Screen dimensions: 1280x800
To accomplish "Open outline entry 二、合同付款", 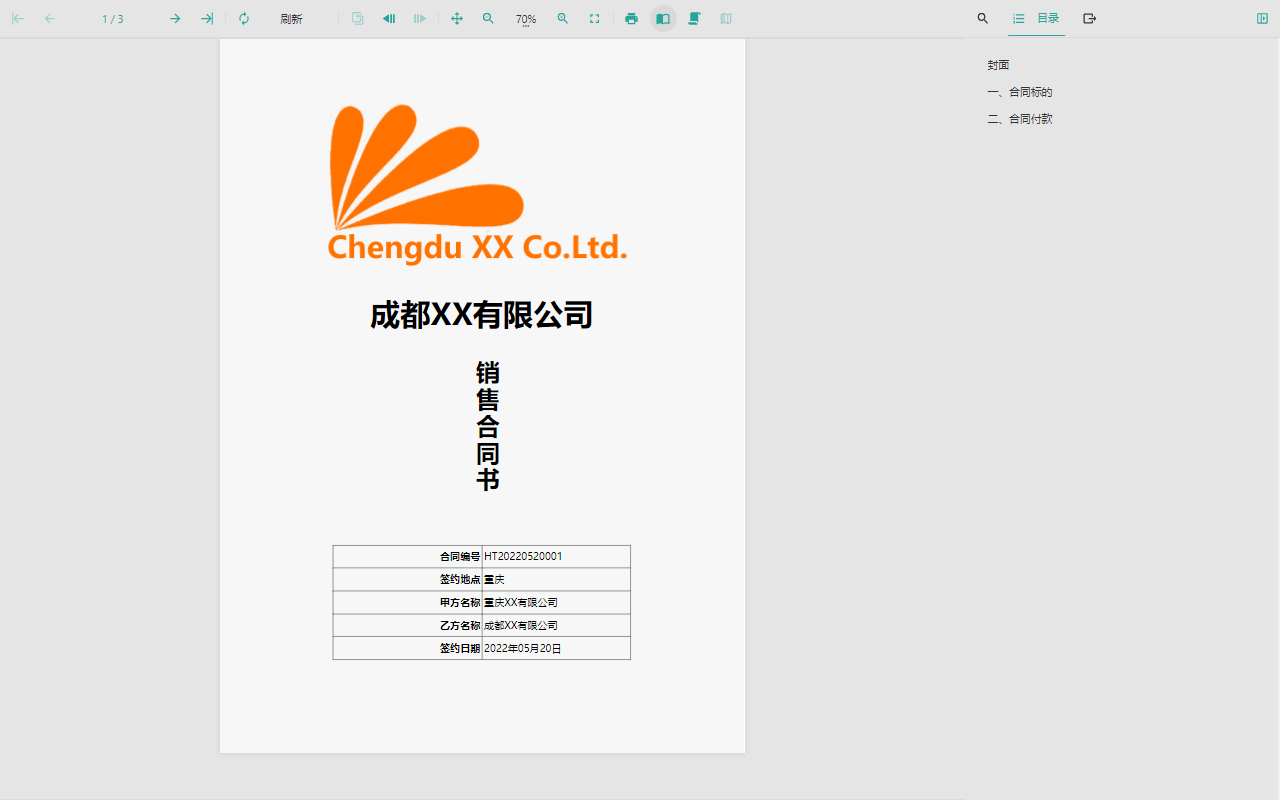I will pos(1020,119).
